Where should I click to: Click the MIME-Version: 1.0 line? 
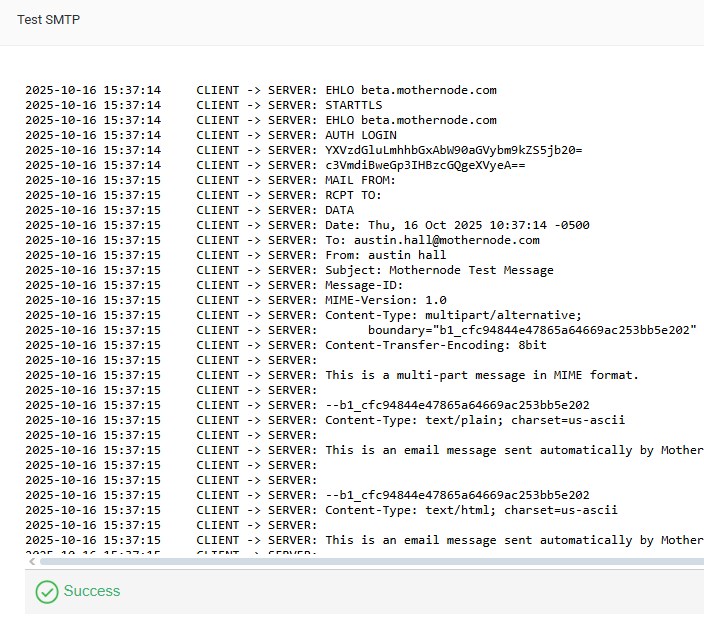click(x=385, y=300)
